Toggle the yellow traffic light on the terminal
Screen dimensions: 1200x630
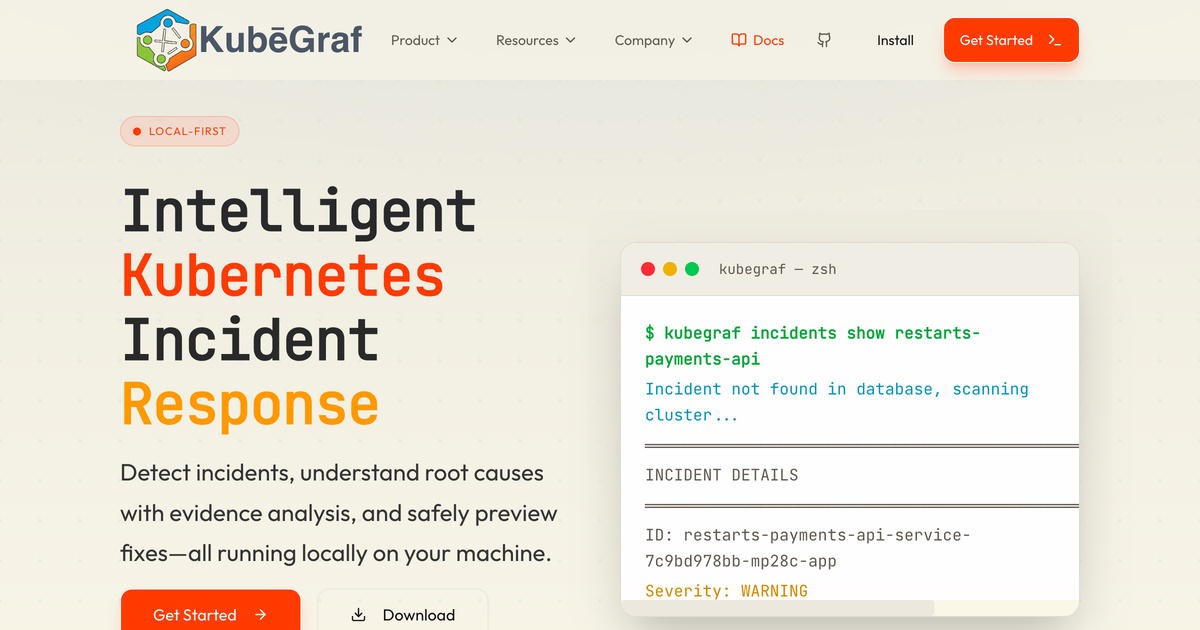click(670, 268)
